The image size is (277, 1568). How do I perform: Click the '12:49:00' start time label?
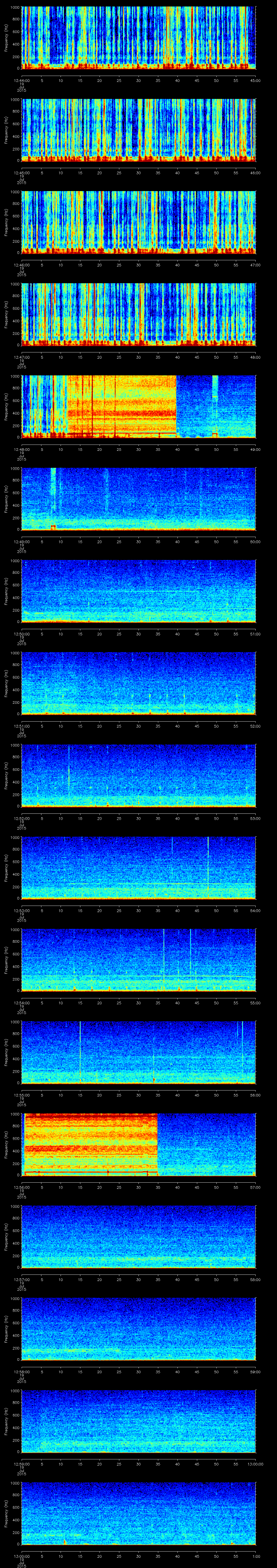[21, 542]
